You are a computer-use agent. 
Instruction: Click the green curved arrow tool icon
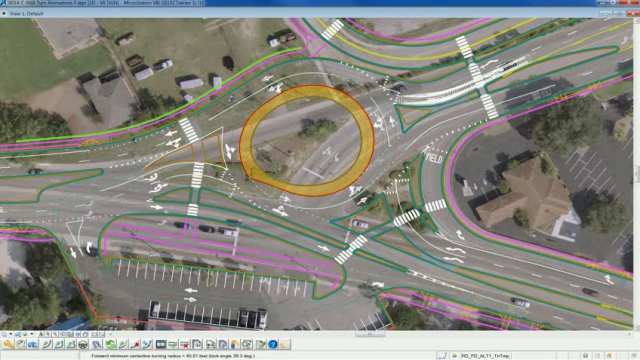point(110,344)
